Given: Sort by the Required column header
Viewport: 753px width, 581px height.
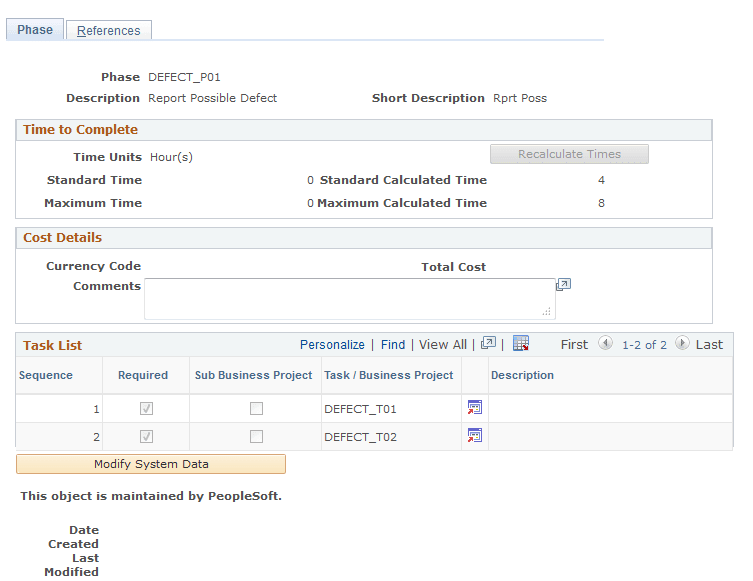Looking at the screenshot, I should tap(143, 375).
